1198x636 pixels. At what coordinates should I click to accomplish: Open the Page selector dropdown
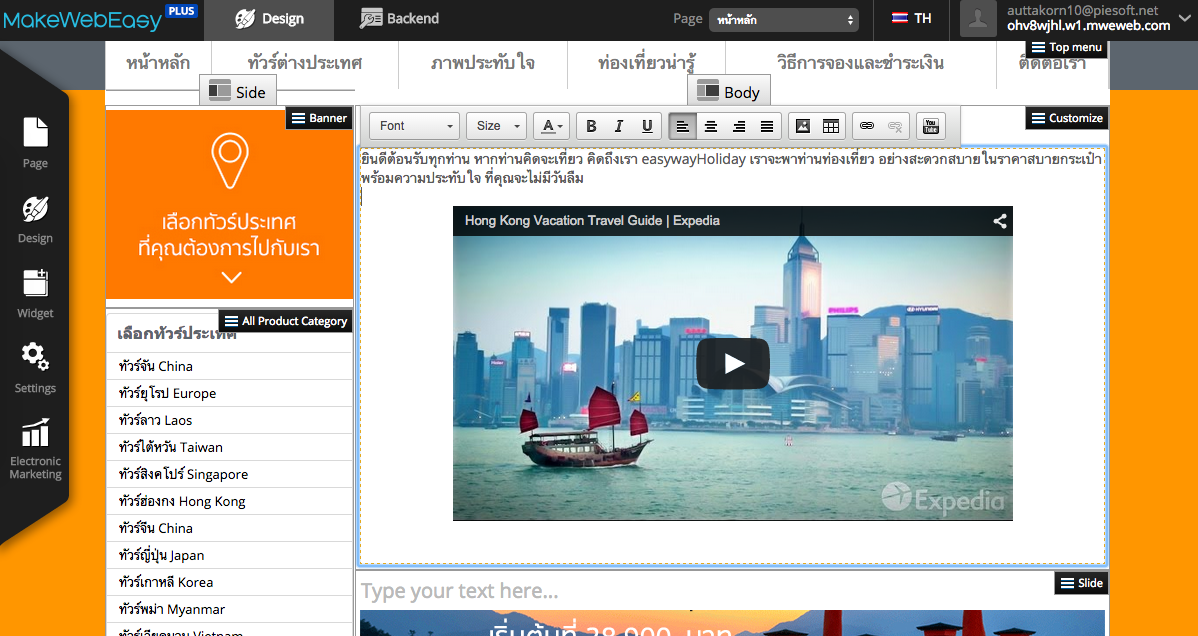(783, 20)
